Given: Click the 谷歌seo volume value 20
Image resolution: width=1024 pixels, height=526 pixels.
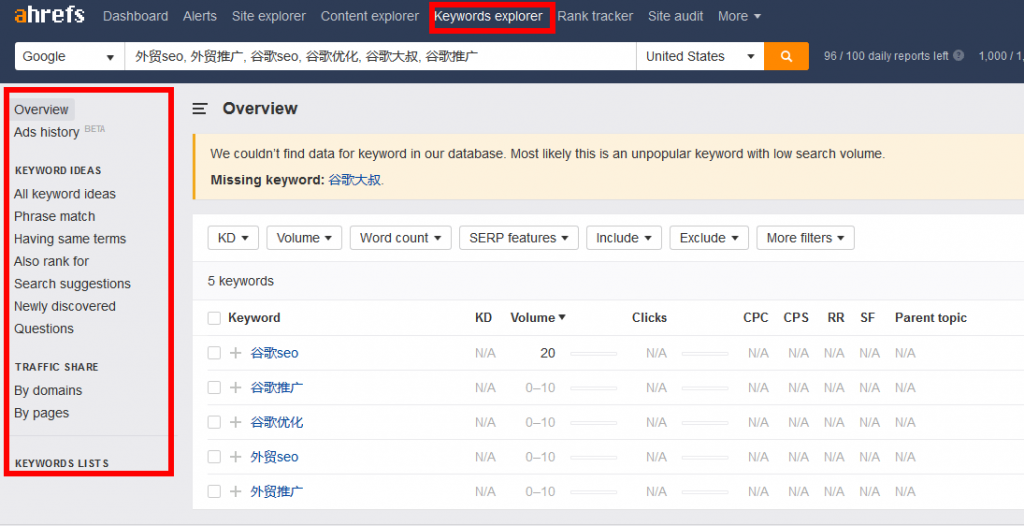Looking at the screenshot, I should point(547,353).
